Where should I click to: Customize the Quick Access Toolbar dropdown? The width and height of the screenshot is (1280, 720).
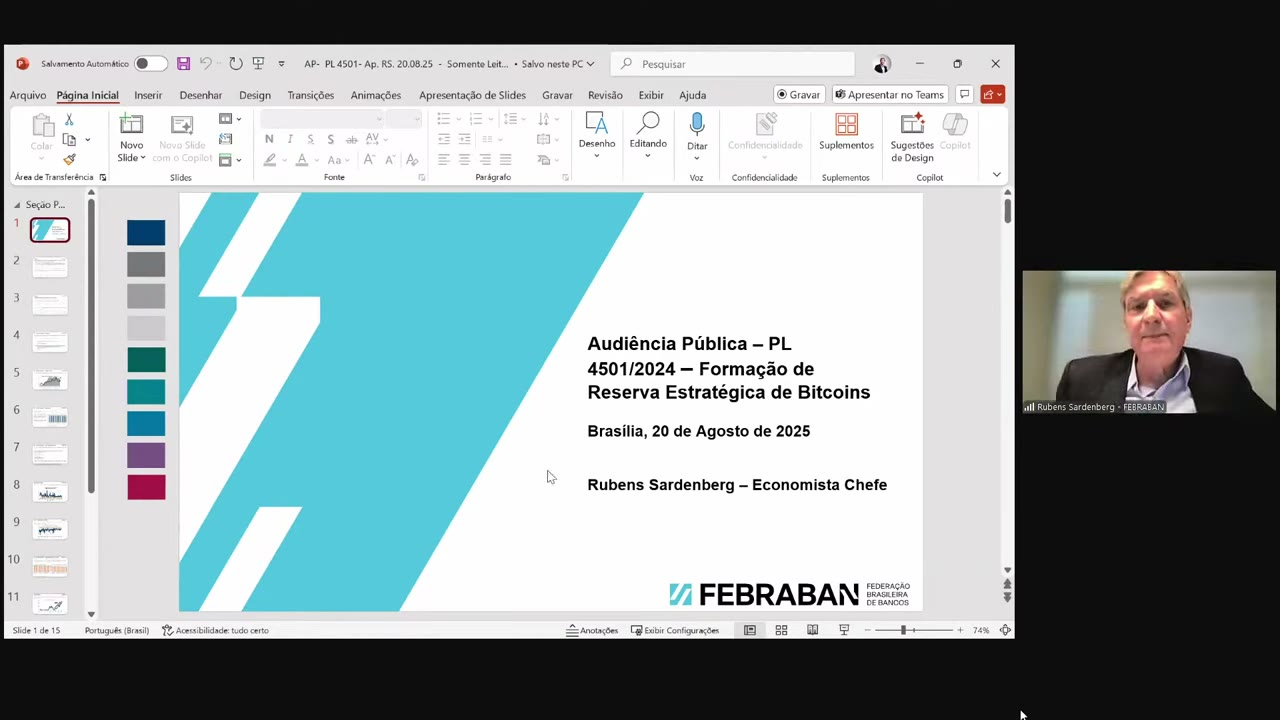pos(281,63)
